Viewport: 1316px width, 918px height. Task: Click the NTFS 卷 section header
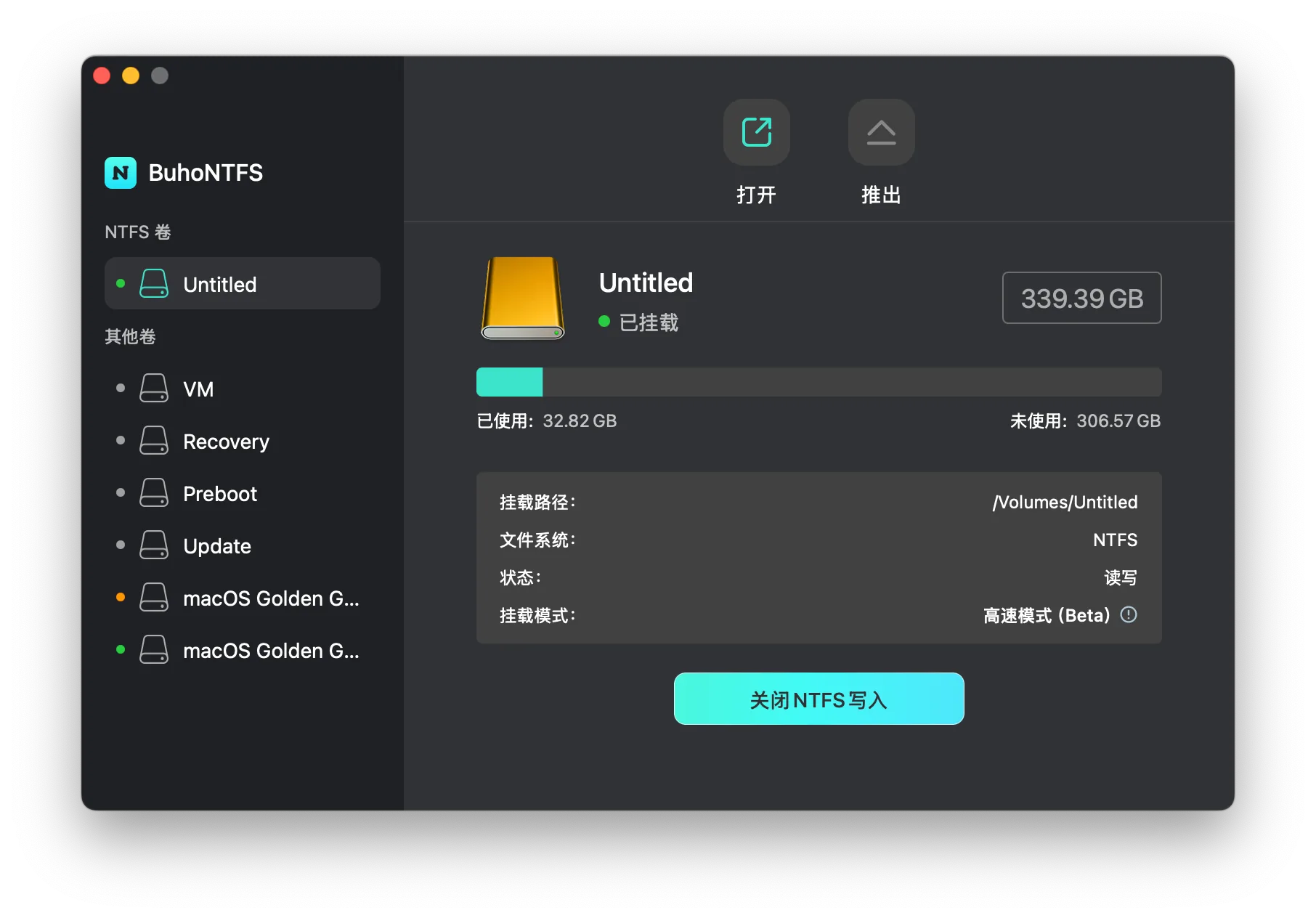pyautogui.click(x=138, y=232)
